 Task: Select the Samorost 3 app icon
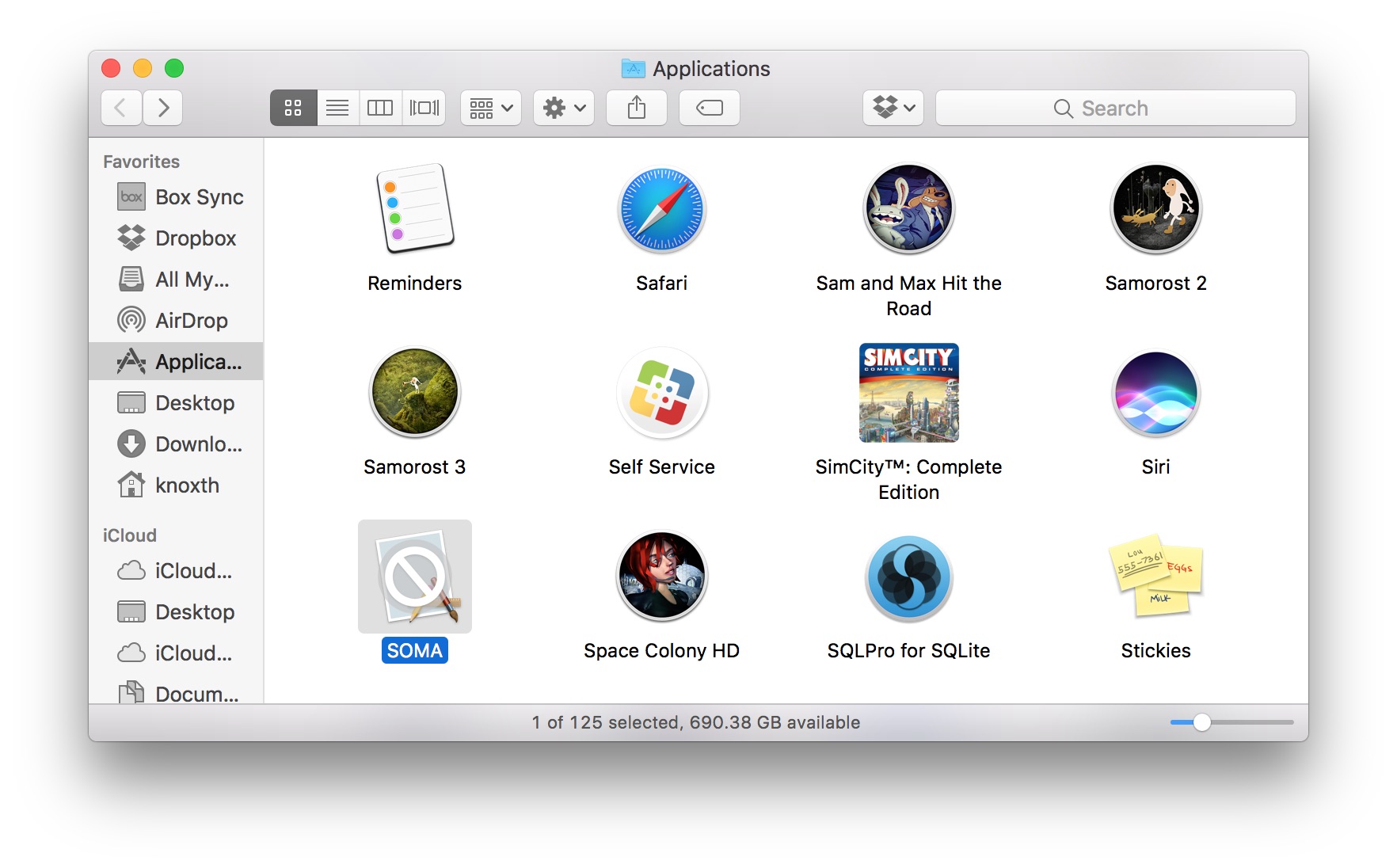click(x=414, y=393)
